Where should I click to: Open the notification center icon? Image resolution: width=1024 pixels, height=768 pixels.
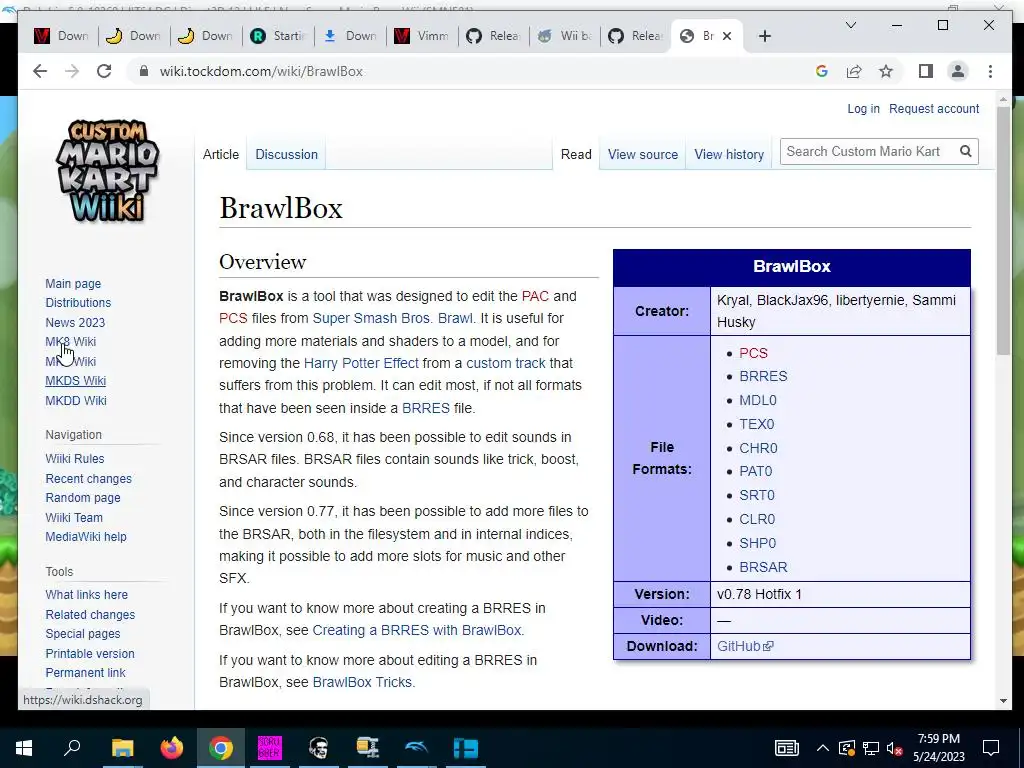991,748
